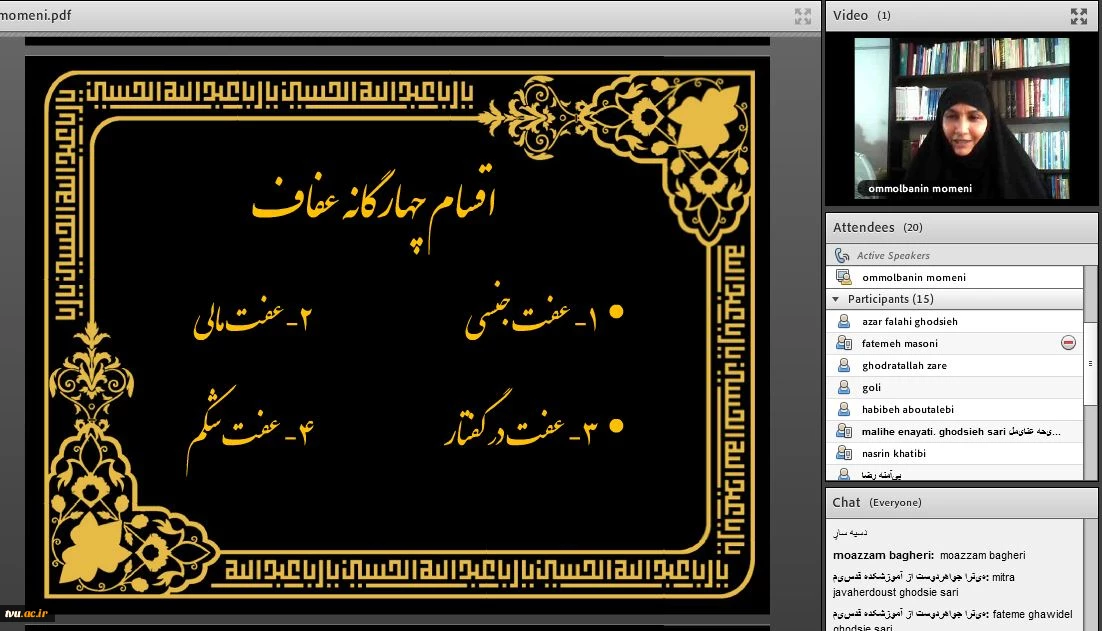Screen dimensions: 1102x631
Task: Click azar falahi ghodsieh's user icon
Action: 844,321
